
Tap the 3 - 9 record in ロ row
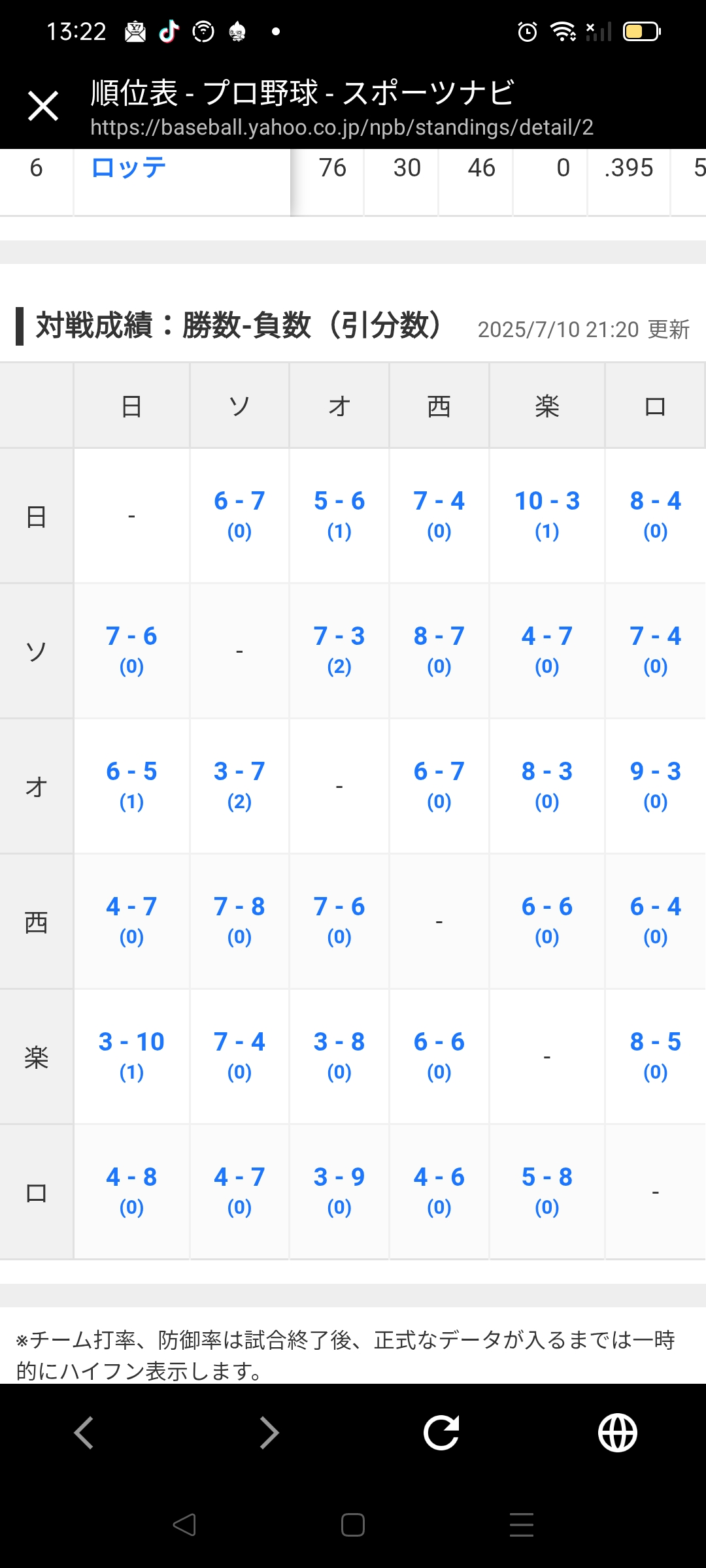click(339, 1191)
